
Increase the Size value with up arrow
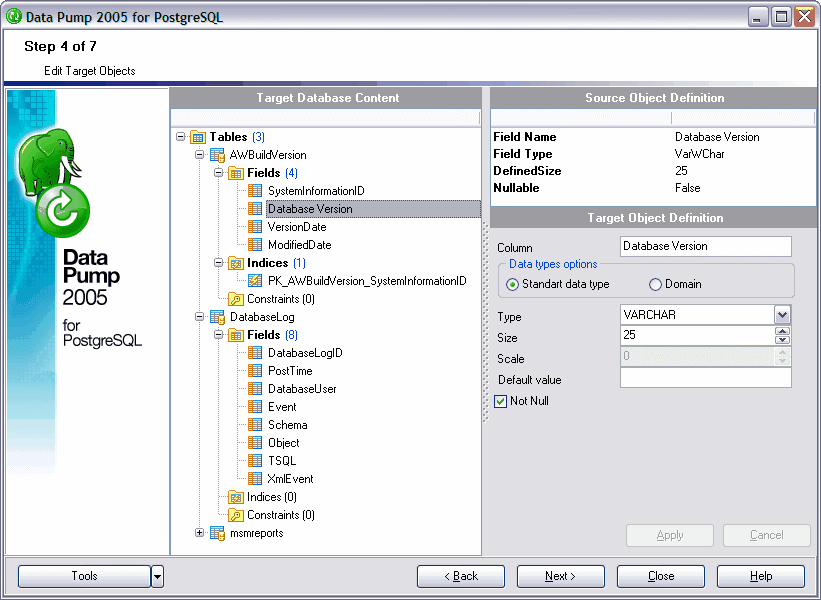point(782,331)
